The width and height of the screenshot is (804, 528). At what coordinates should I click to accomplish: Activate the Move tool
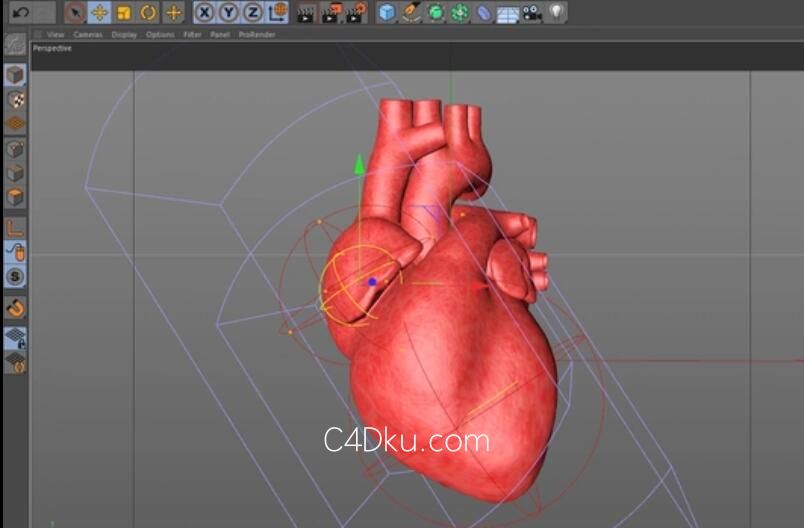[99, 13]
